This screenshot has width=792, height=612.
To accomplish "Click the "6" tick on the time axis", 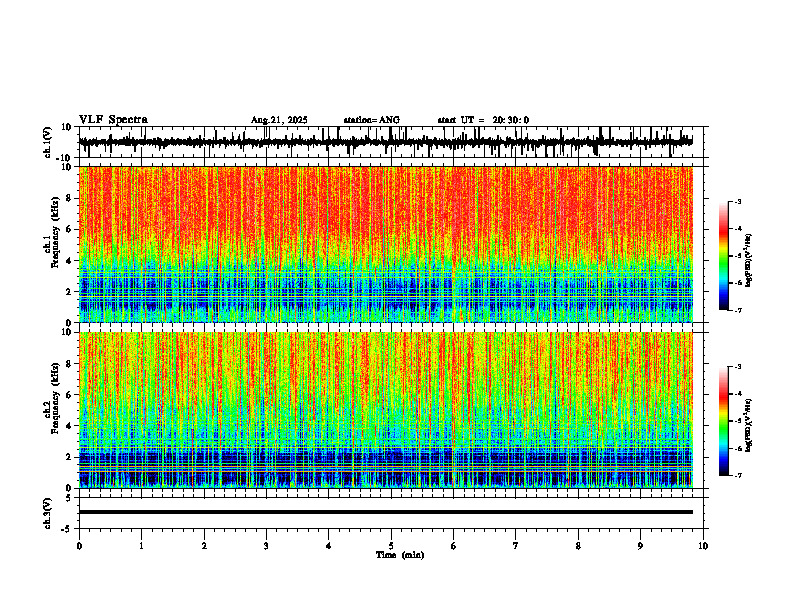I will click(x=453, y=546).
